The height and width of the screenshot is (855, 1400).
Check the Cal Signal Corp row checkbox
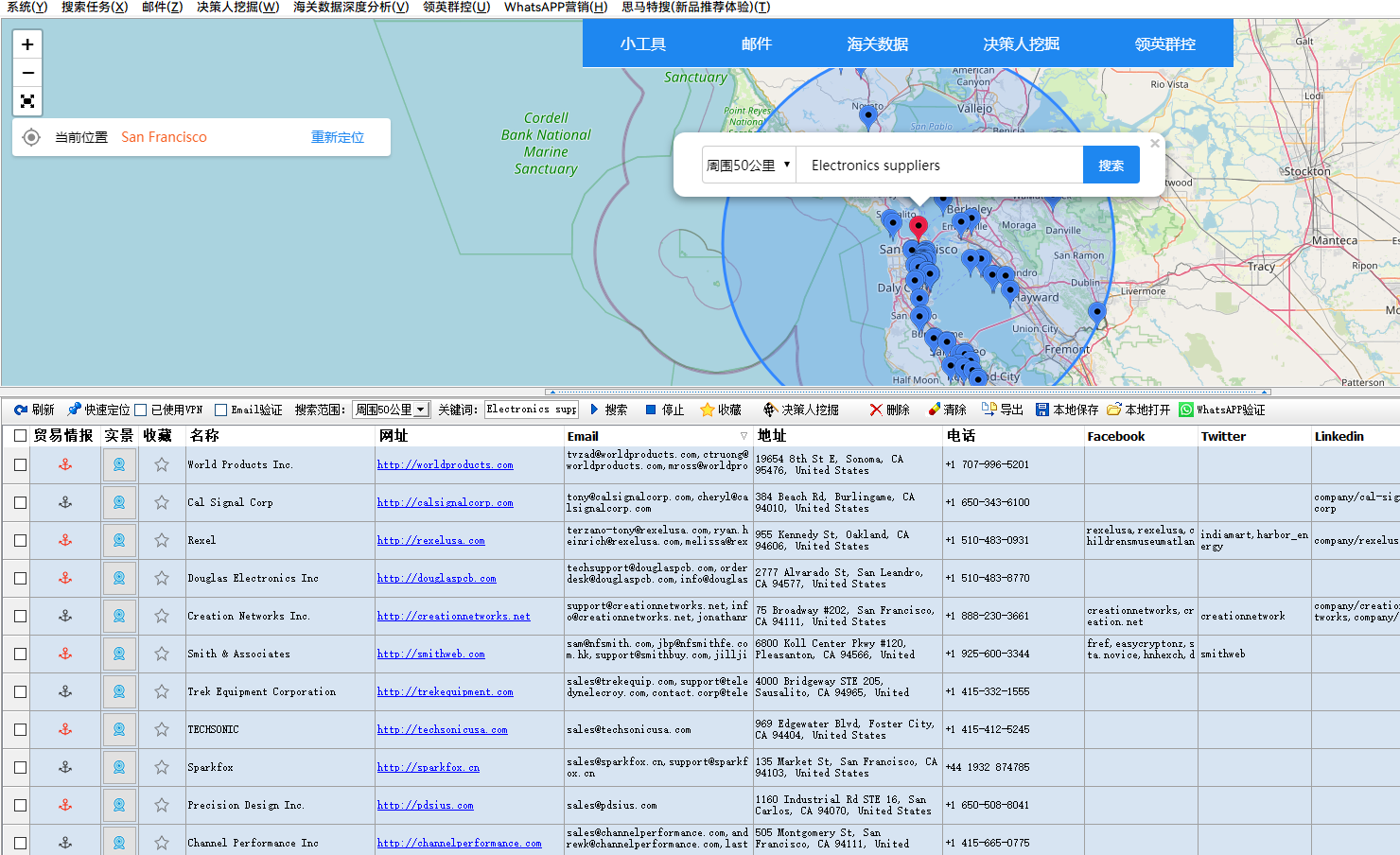click(x=20, y=502)
